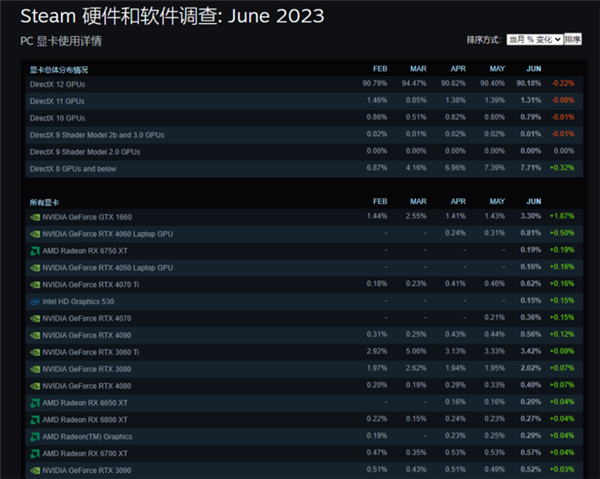Click NVIDIA logo beside GeForce RTX 4090
The image size is (600, 479).
click(35, 336)
